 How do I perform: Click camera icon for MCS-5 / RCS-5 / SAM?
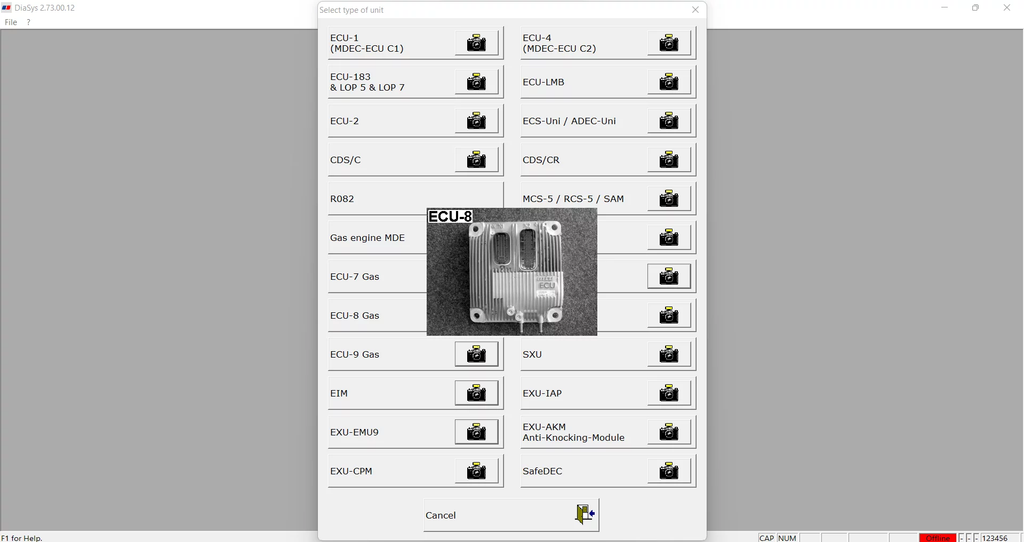[x=668, y=199]
